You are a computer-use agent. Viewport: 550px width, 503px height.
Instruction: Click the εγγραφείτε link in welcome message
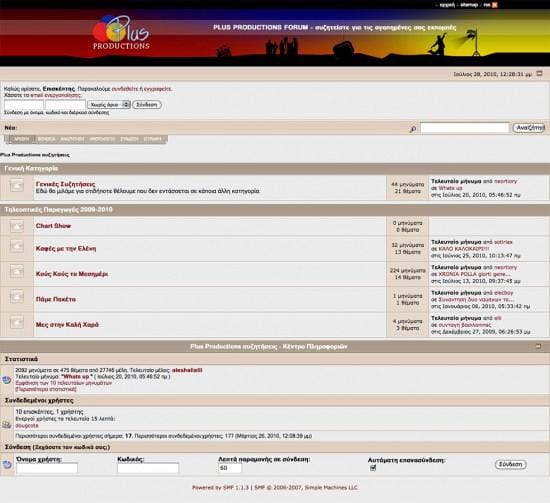point(157,89)
